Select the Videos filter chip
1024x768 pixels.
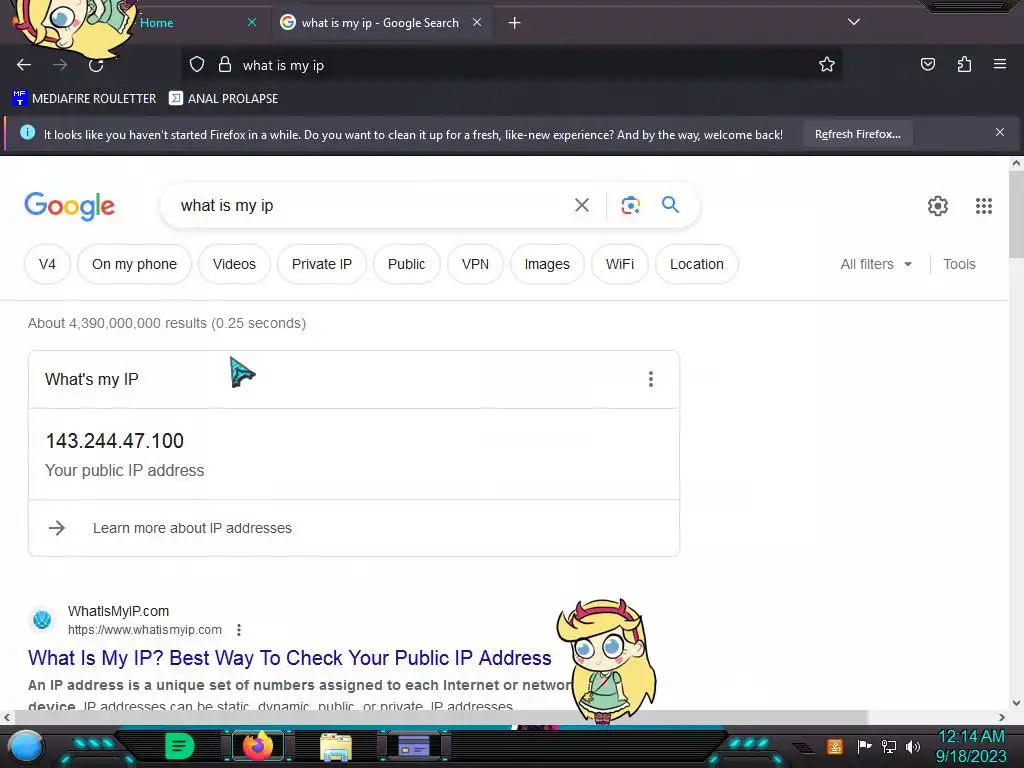point(234,264)
